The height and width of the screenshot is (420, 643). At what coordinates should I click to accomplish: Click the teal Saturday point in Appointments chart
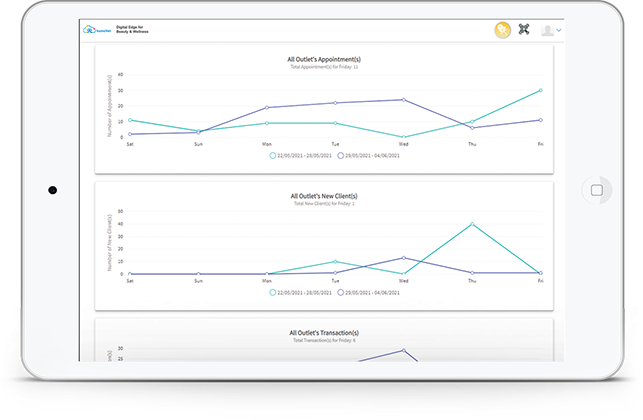point(130,120)
